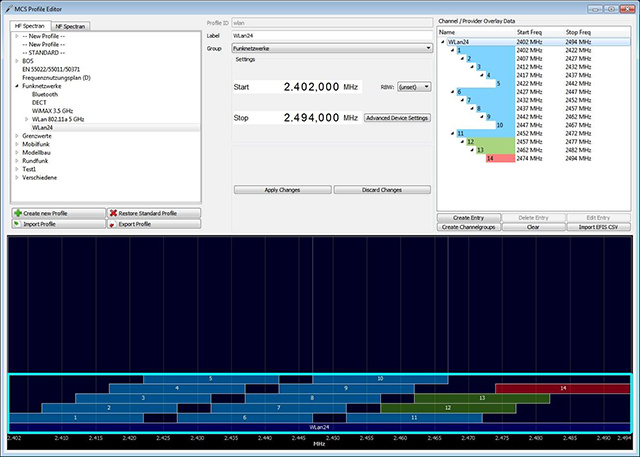
Task: Click the blue channel 1 bar in spectrum
Action: pos(76,418)
